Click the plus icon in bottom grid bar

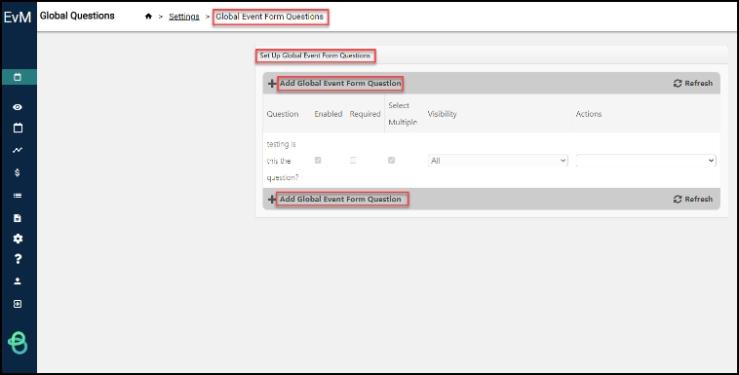[x=272, y=199]
